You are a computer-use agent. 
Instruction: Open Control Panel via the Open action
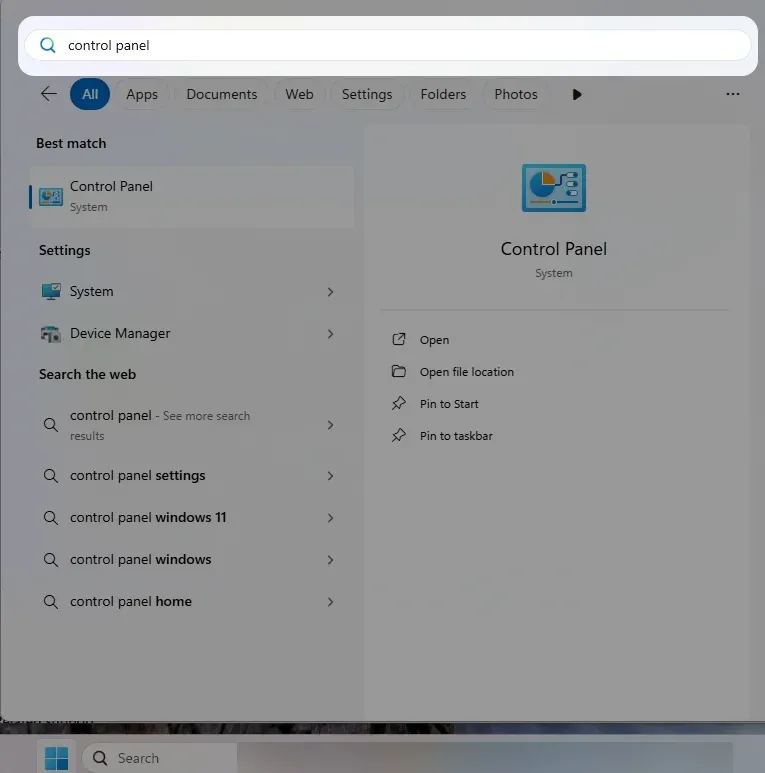pyautogui.click(x=434, y=340)
